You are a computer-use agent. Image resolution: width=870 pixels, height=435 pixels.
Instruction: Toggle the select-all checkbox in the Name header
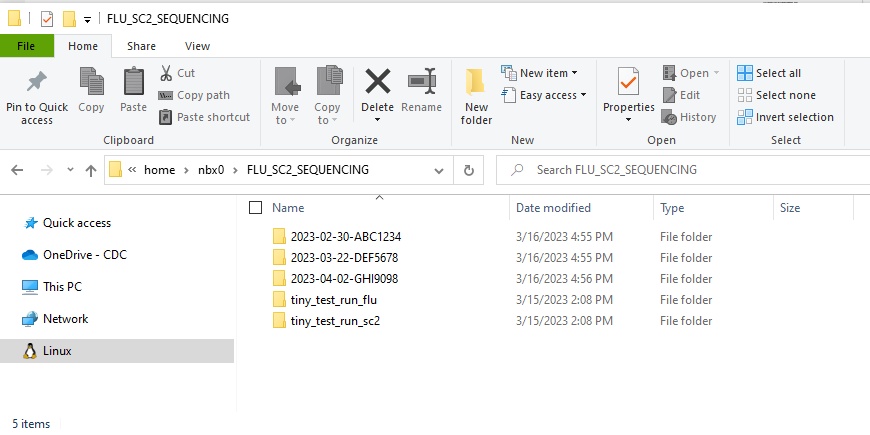[255, 208]
